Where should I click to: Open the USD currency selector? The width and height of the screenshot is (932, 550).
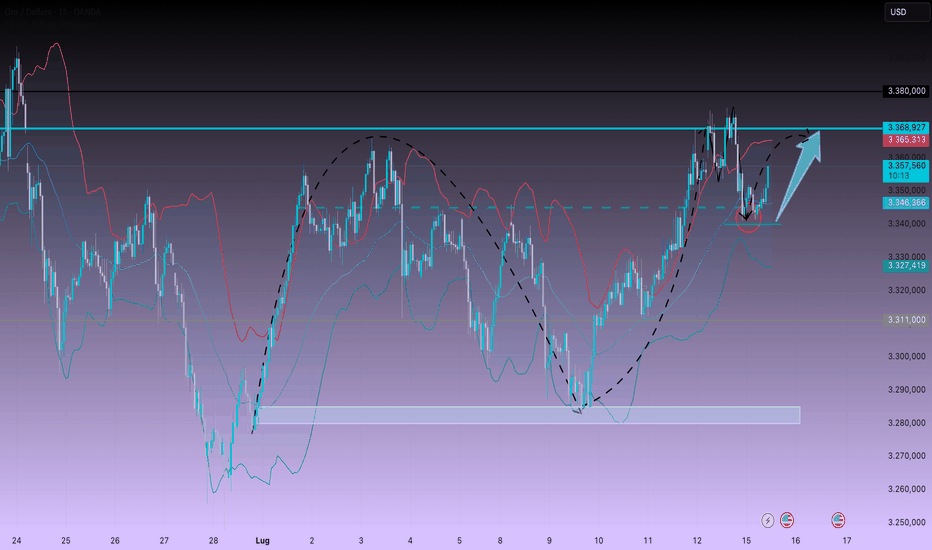point(906,12)
